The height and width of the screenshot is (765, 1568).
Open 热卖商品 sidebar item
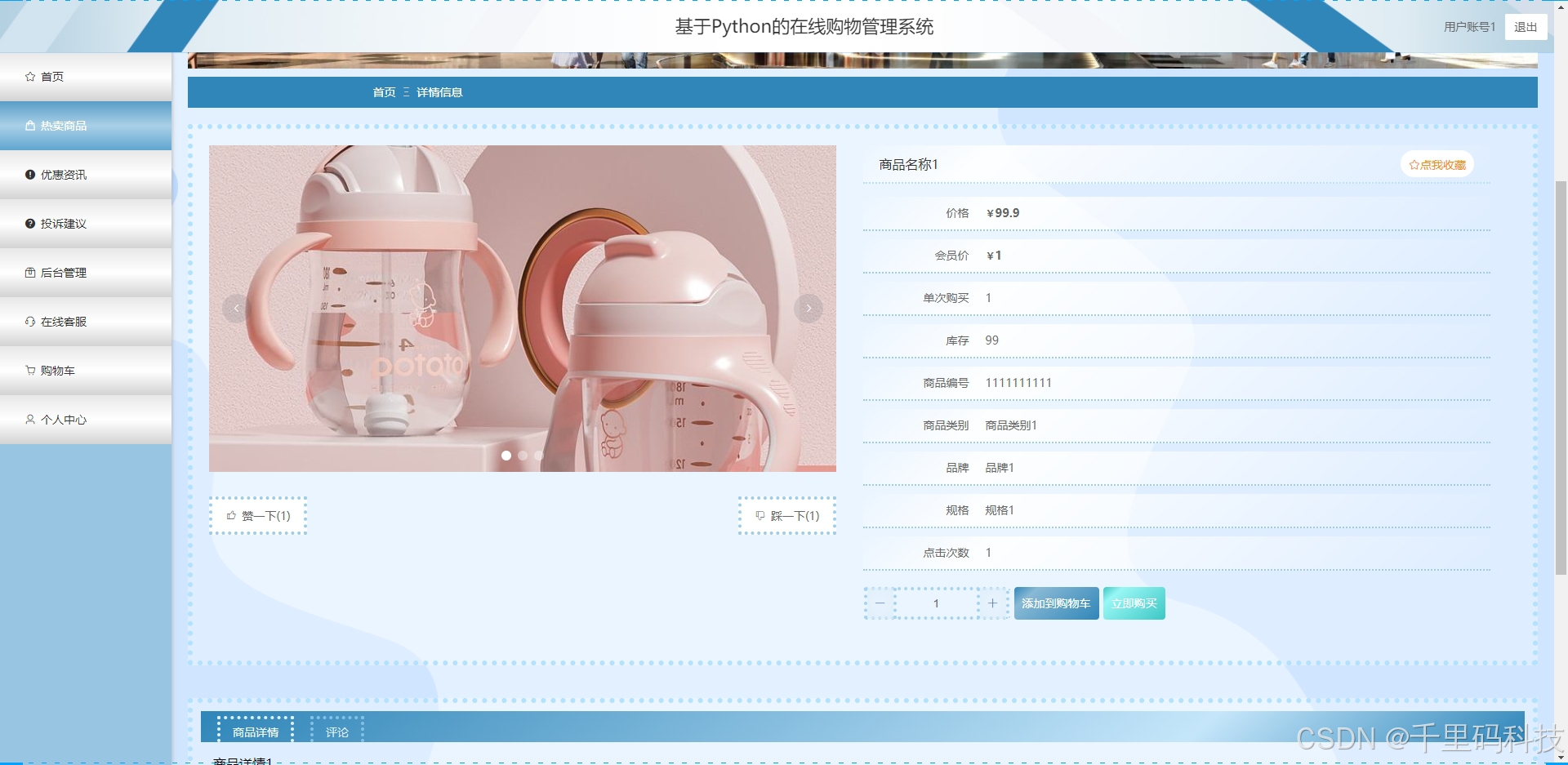(x=86, y=126)
